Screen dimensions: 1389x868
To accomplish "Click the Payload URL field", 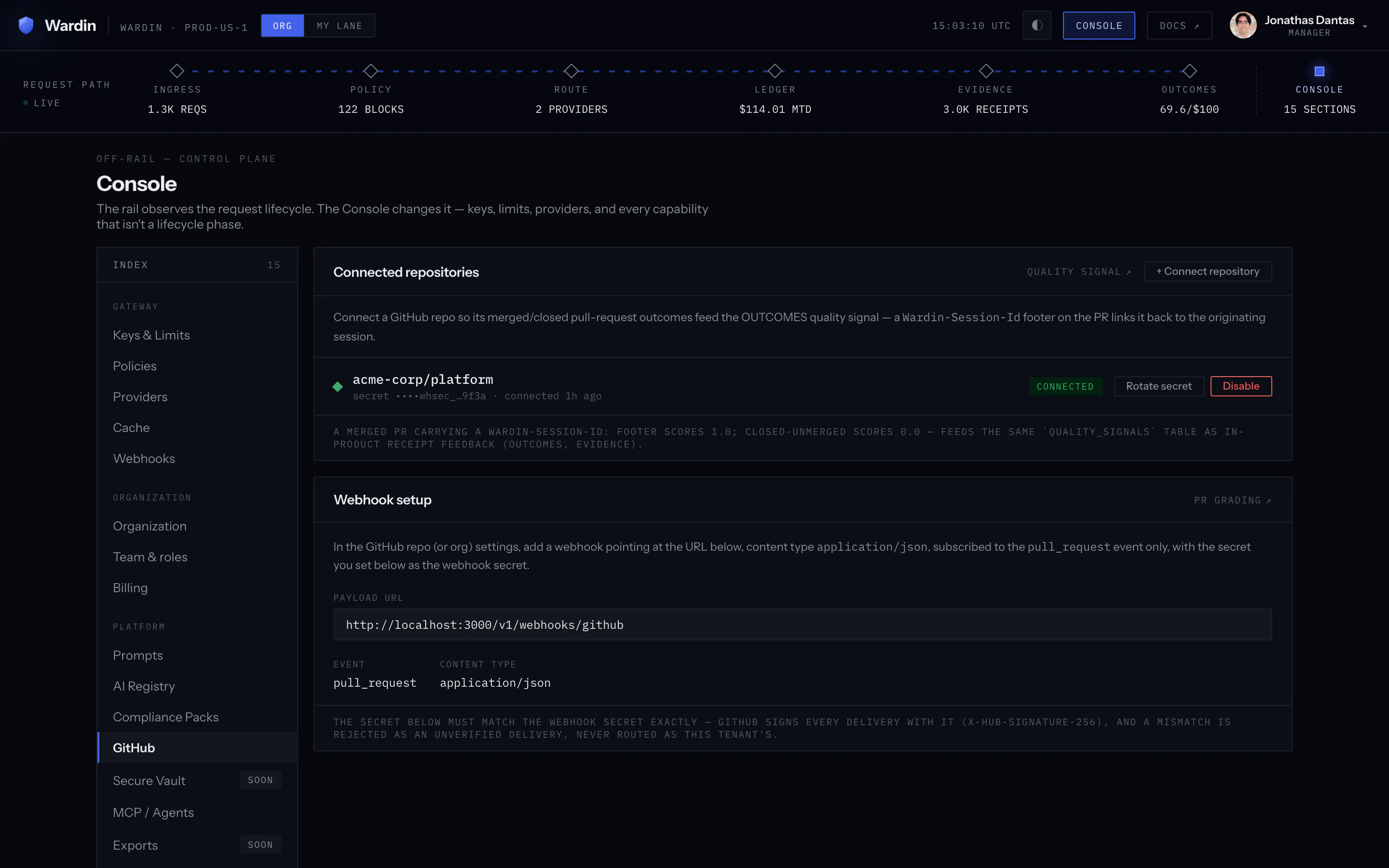I will click(x=803, y=624).
